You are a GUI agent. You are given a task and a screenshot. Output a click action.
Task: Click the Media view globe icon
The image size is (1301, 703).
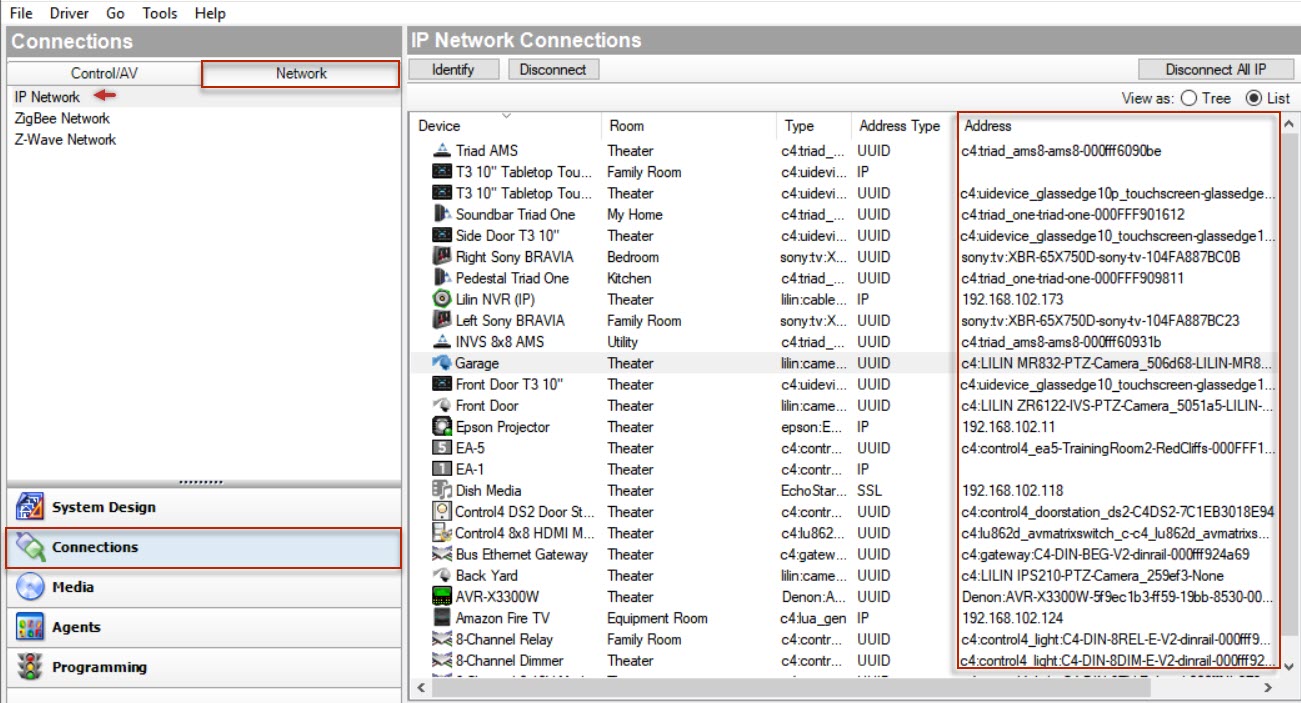pyautogui.click(x=30, y=587)
